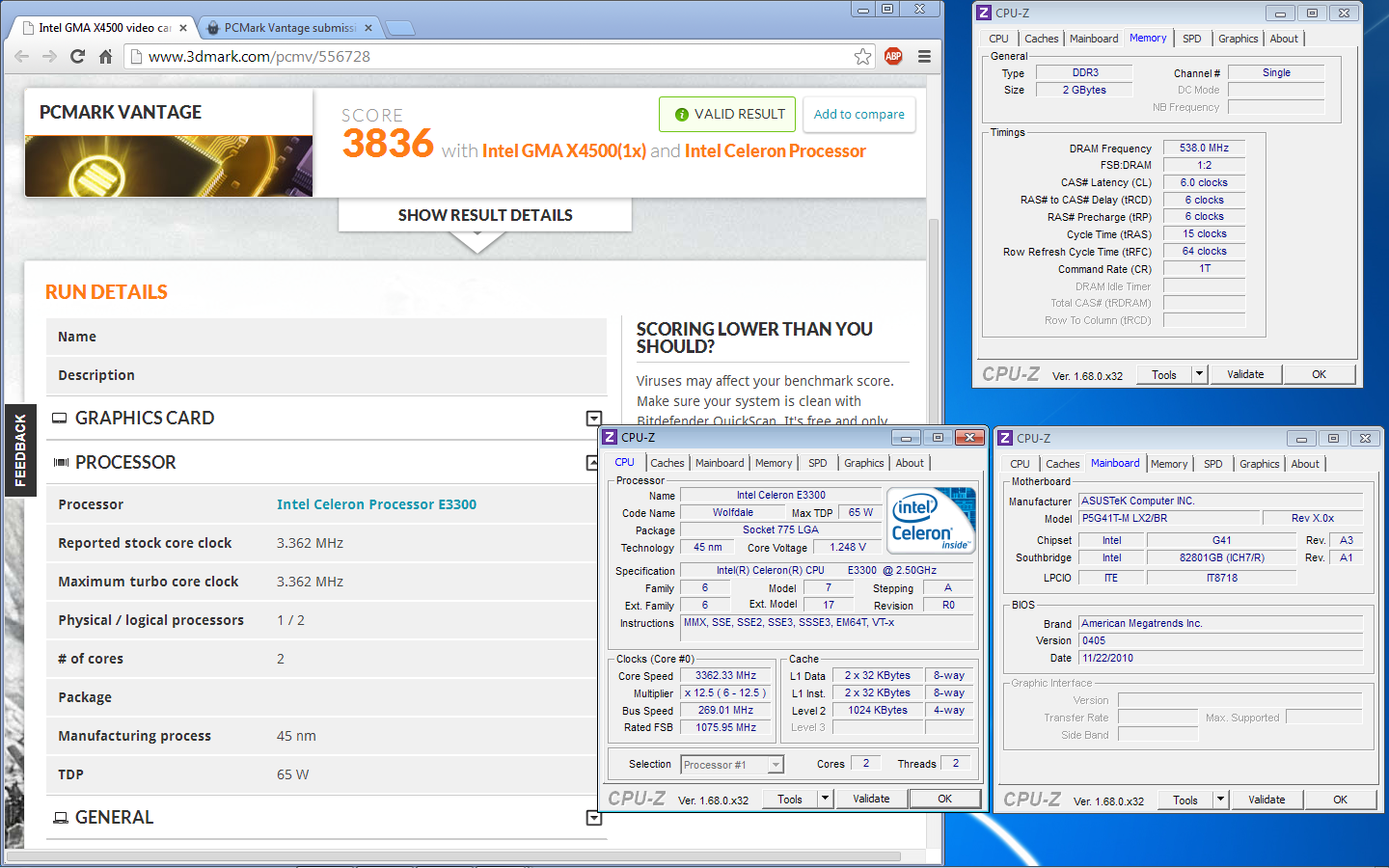This screenshot has width=1389, height=868.
Task: Open Caches tab in Memory CPU-Z window
Action: [x=1041, y=39]
